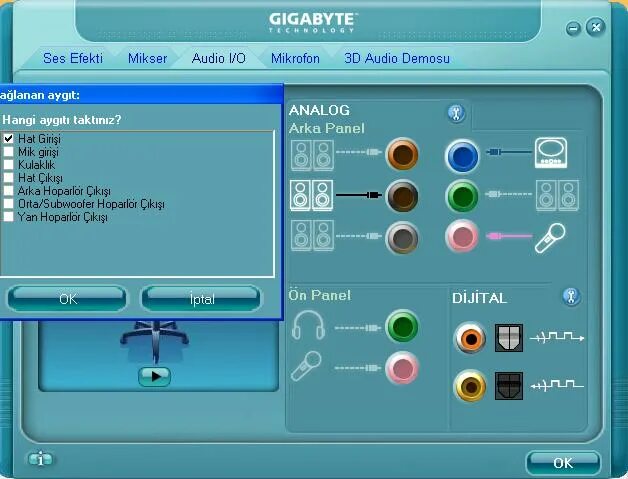Uncheck the Hat Girişi checkbox

8,139
